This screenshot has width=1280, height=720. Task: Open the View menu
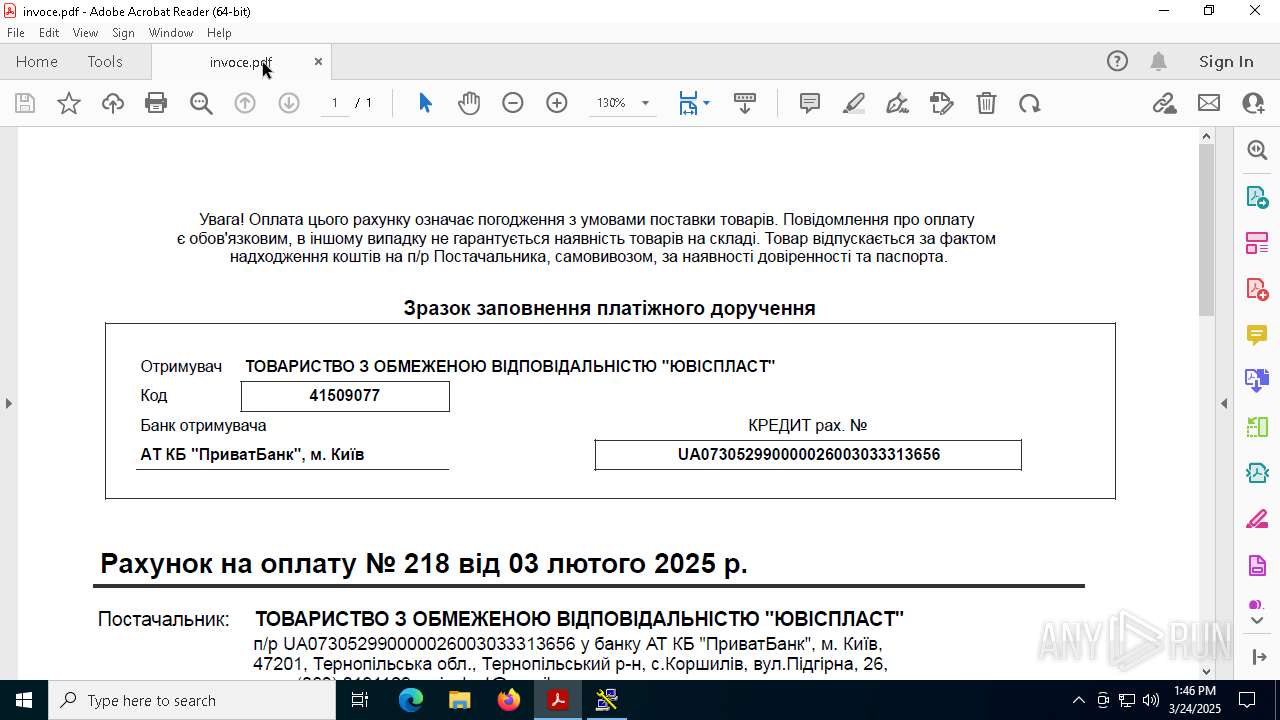pos(85,33)
